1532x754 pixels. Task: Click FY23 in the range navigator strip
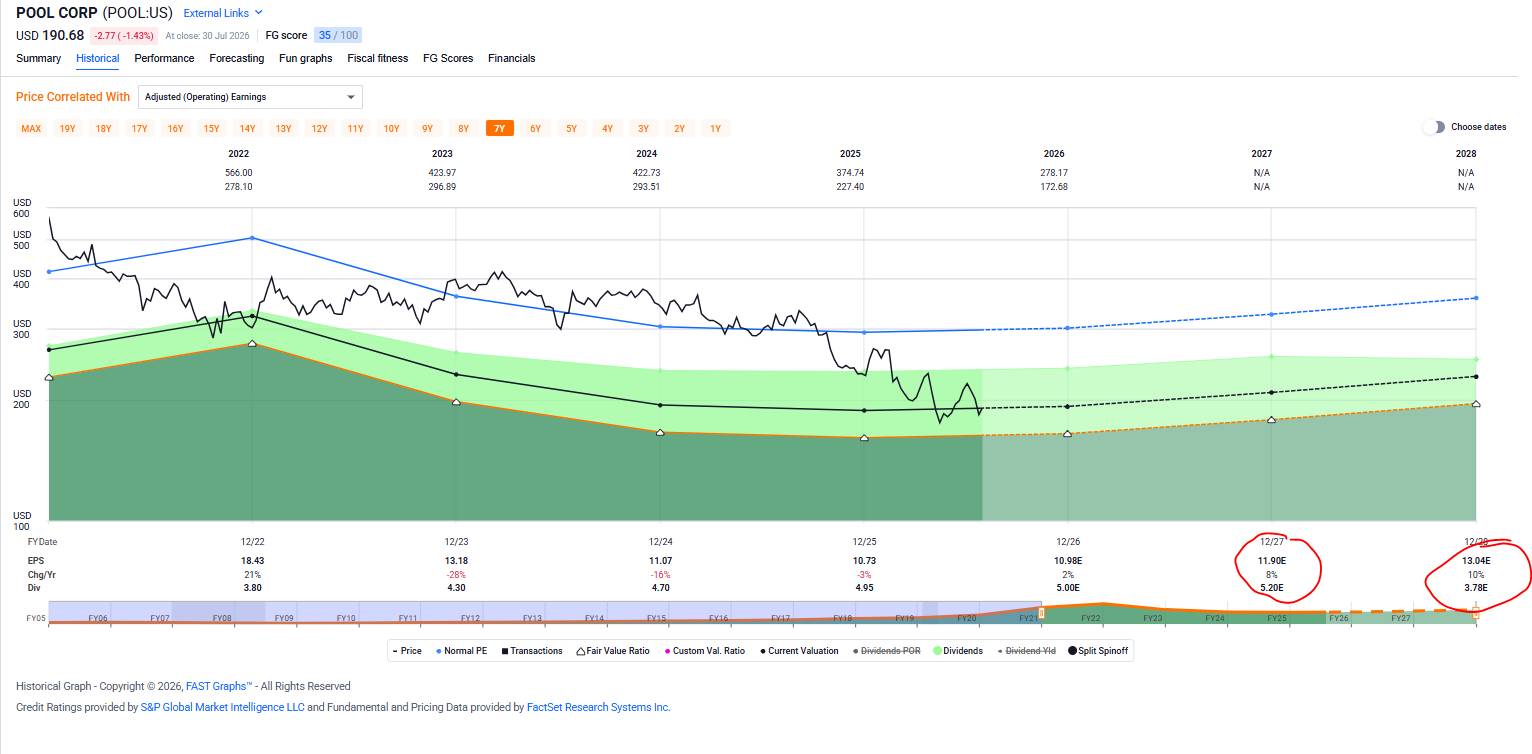1152,619
